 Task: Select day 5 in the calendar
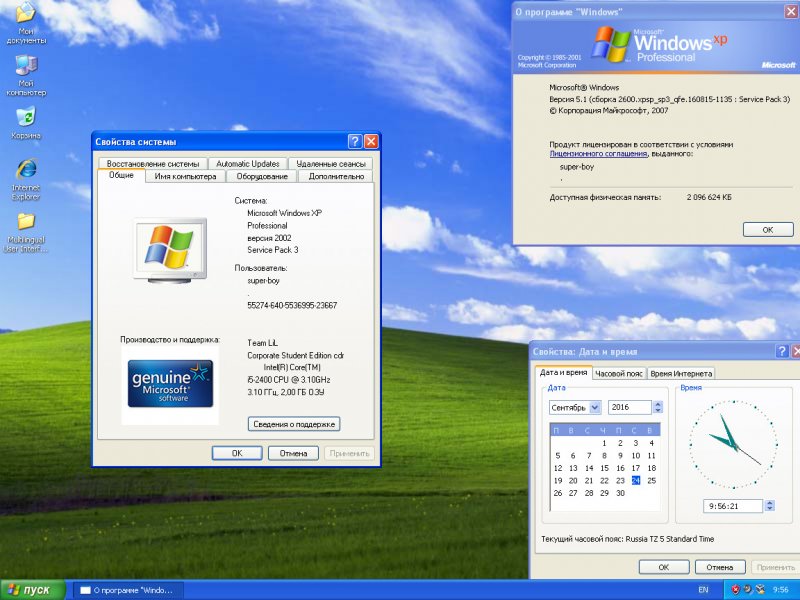558,456
